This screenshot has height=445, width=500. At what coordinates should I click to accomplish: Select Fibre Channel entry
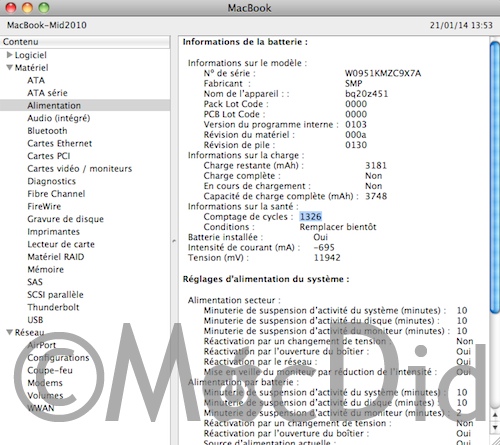click(x=56, y=194)
